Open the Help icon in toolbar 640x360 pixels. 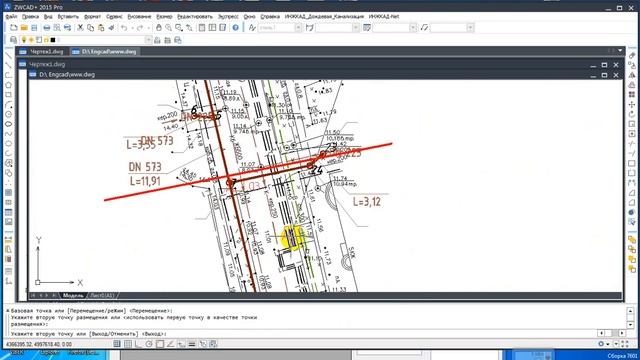coord(236,28)
